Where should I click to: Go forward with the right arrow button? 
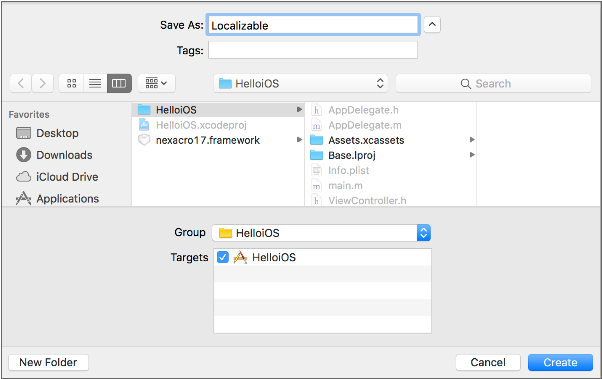42,83
